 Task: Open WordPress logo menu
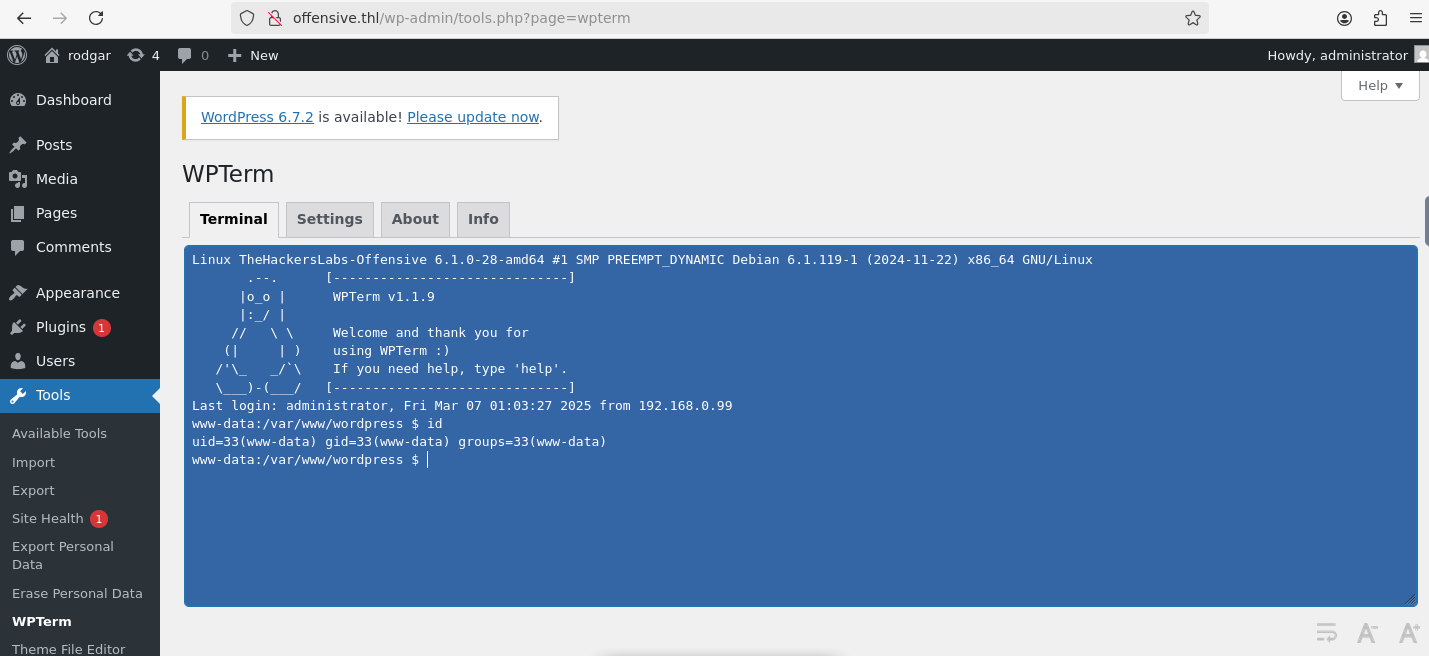tap(17, 55)
